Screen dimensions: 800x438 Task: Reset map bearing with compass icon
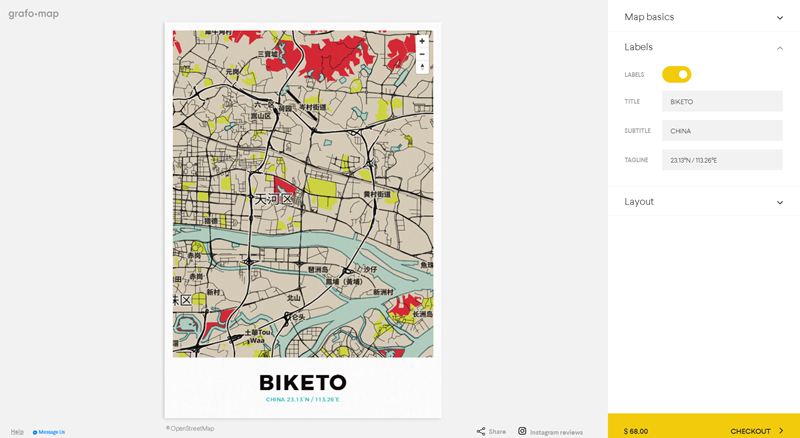(x=422, y=67)
